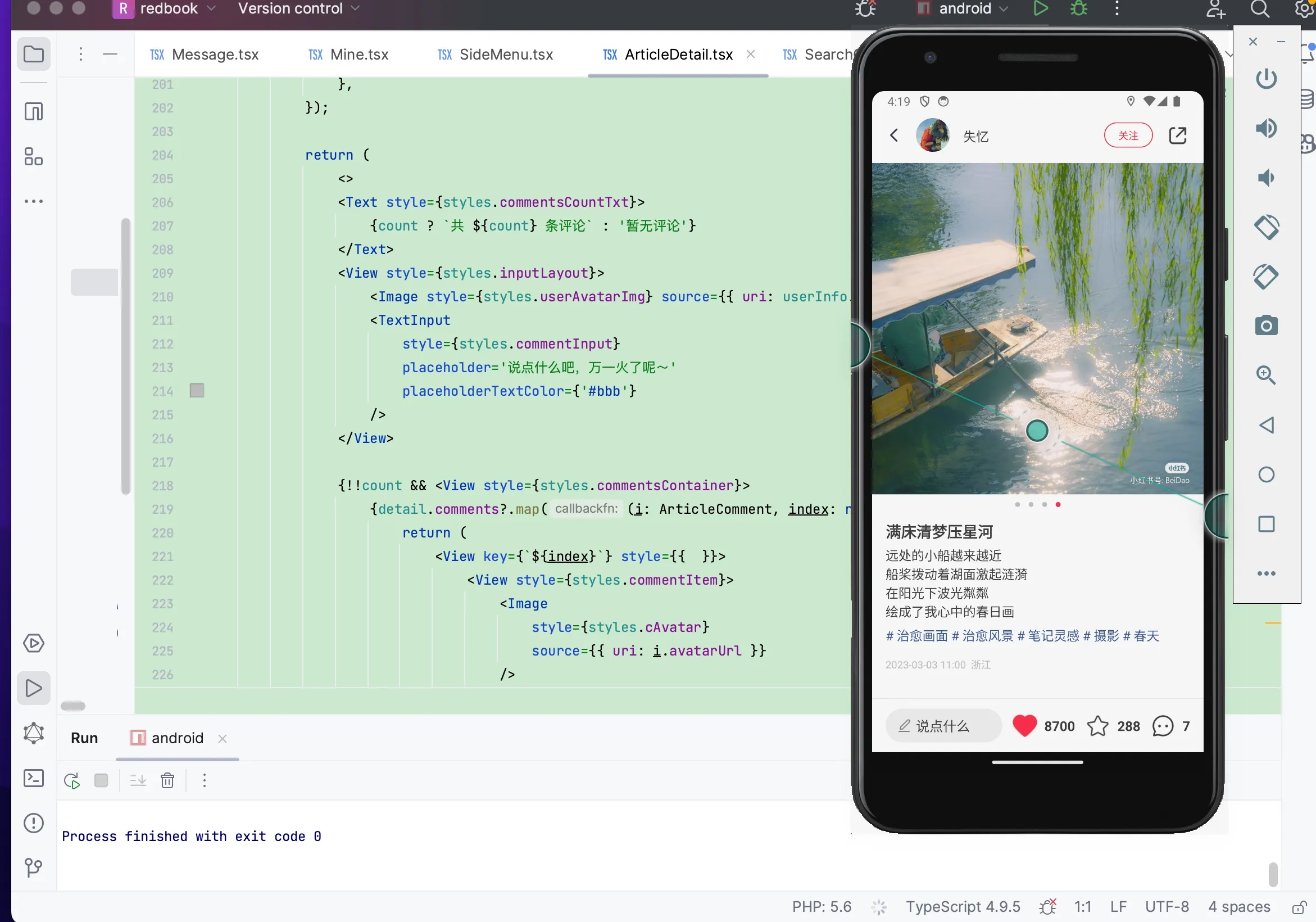Take an emulator screenshot with camera icon
1316x922 pixels.
pos(1266,326)
